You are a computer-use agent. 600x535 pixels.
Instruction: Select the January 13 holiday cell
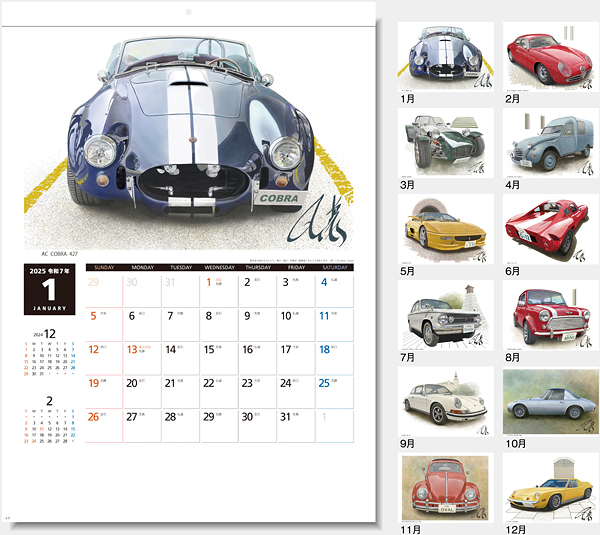coord(143,359)
